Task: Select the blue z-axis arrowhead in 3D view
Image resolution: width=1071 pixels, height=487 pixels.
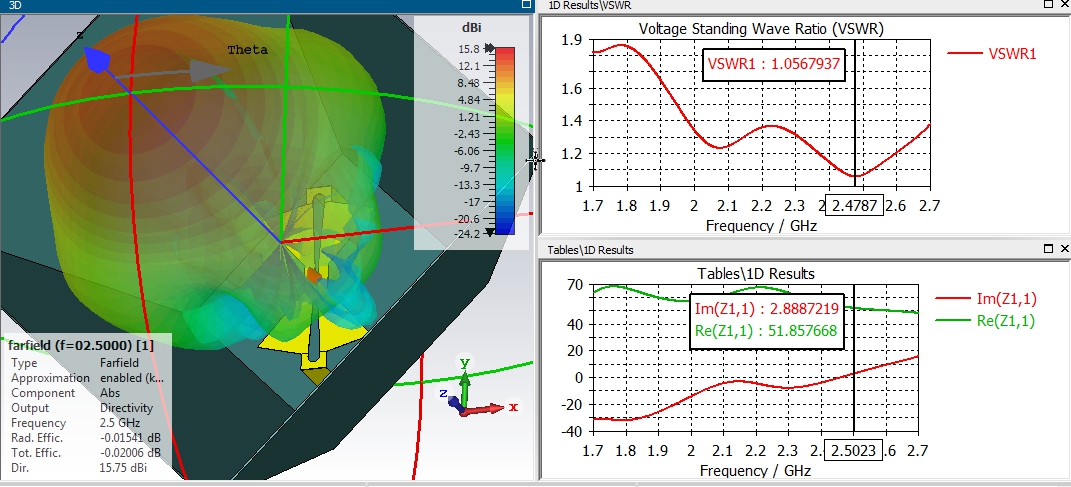Action: (98, 59)
